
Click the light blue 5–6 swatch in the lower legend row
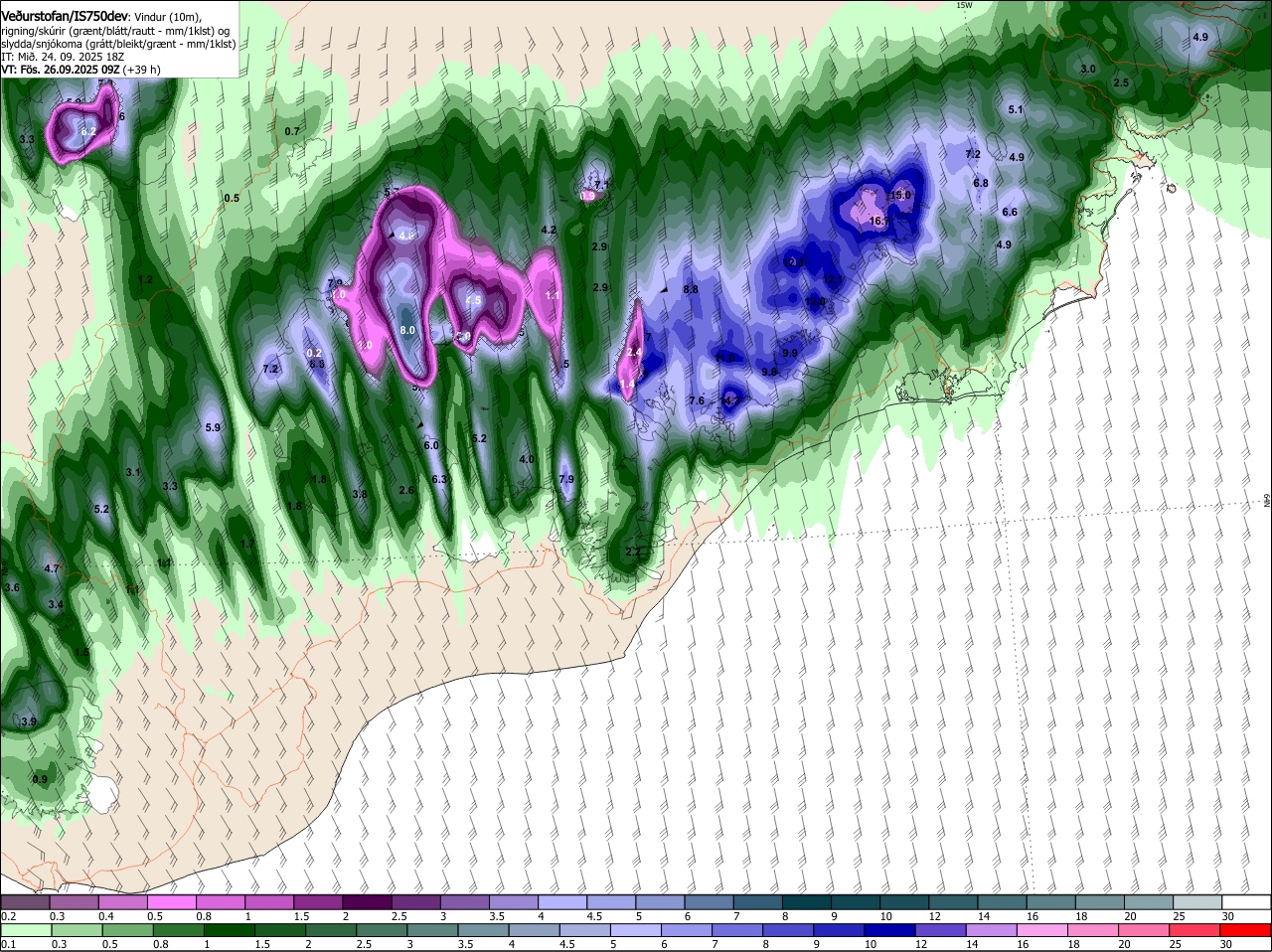point(636,930)
